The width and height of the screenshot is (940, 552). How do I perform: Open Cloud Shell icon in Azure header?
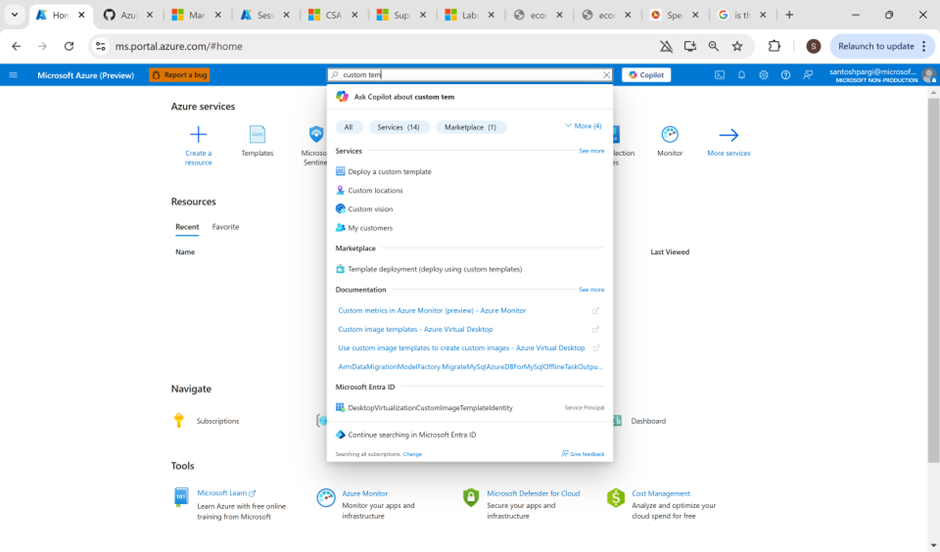coord(719,75)
